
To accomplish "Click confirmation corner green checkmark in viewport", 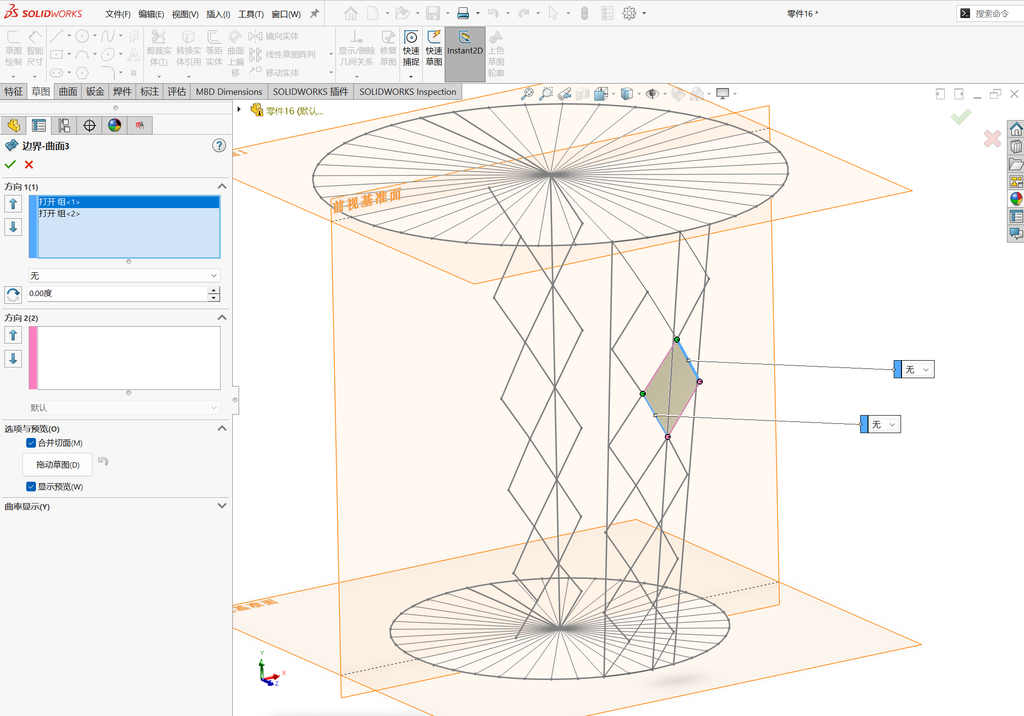I will click(961, 117).
